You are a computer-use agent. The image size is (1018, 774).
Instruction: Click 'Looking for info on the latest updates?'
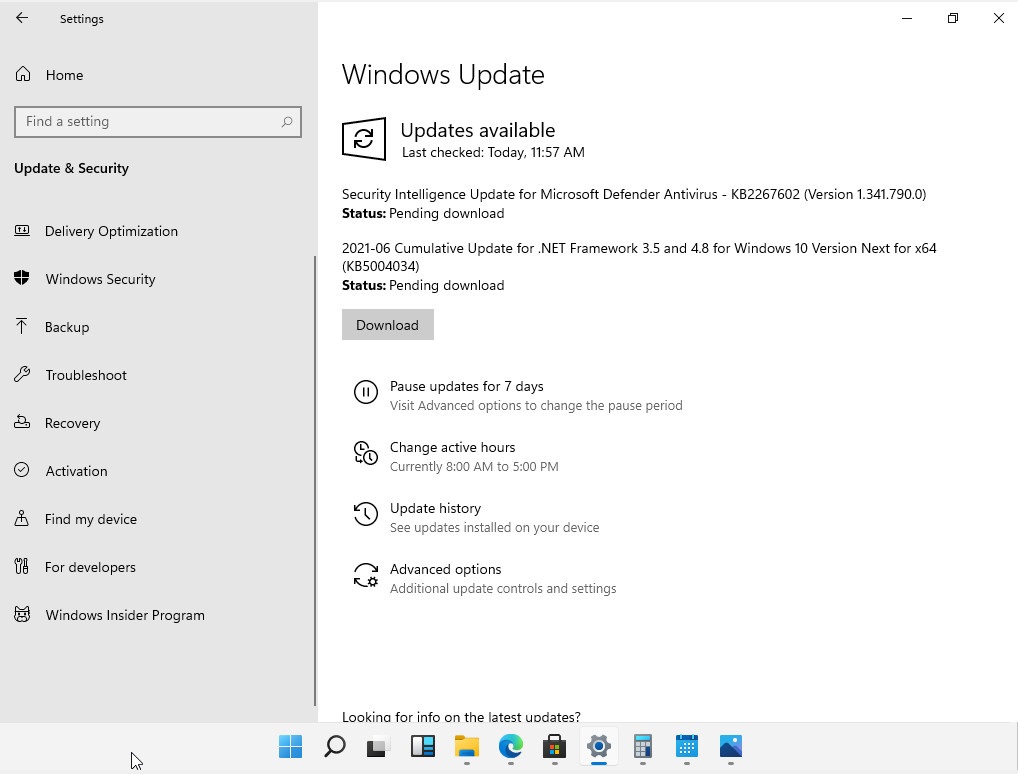[x=461, y=716]
